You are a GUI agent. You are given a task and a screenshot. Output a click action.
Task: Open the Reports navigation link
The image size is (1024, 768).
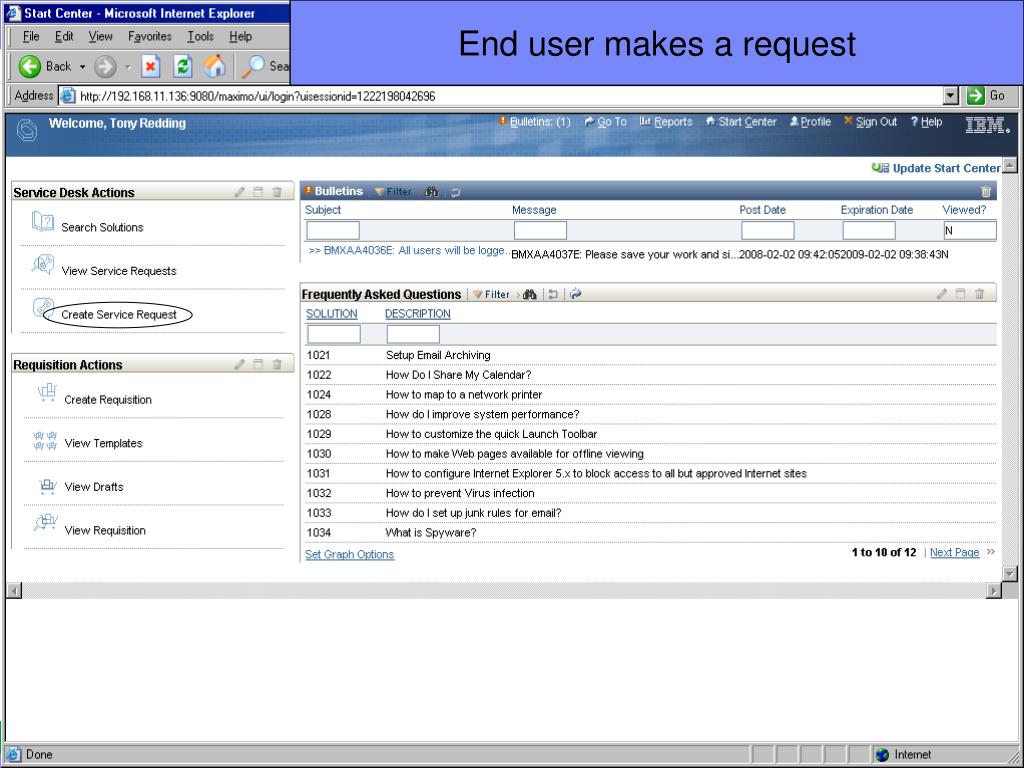[666, 122]
